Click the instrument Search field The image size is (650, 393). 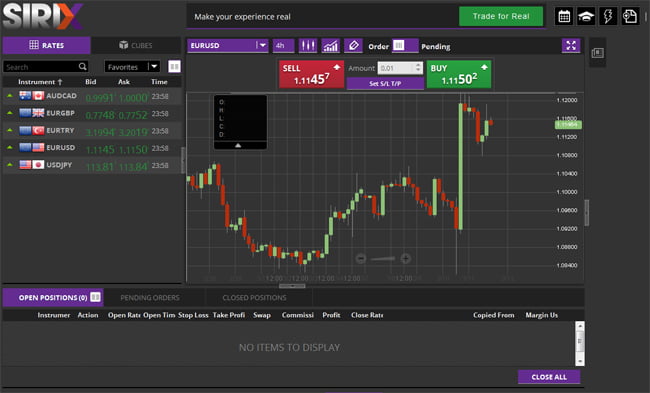click(x=46, y=67)
